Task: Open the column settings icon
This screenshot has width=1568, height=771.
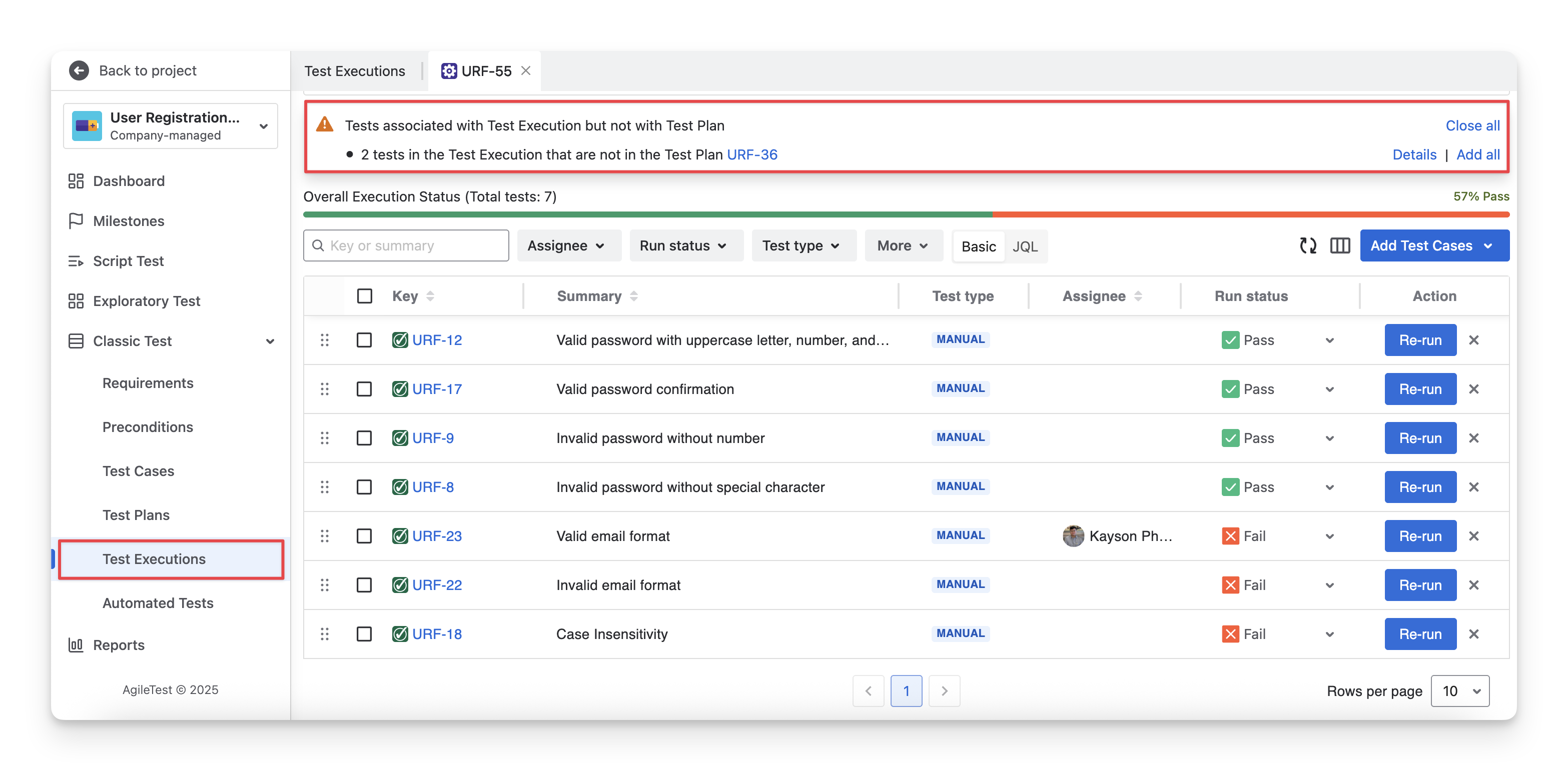Action: (1340, 245)
